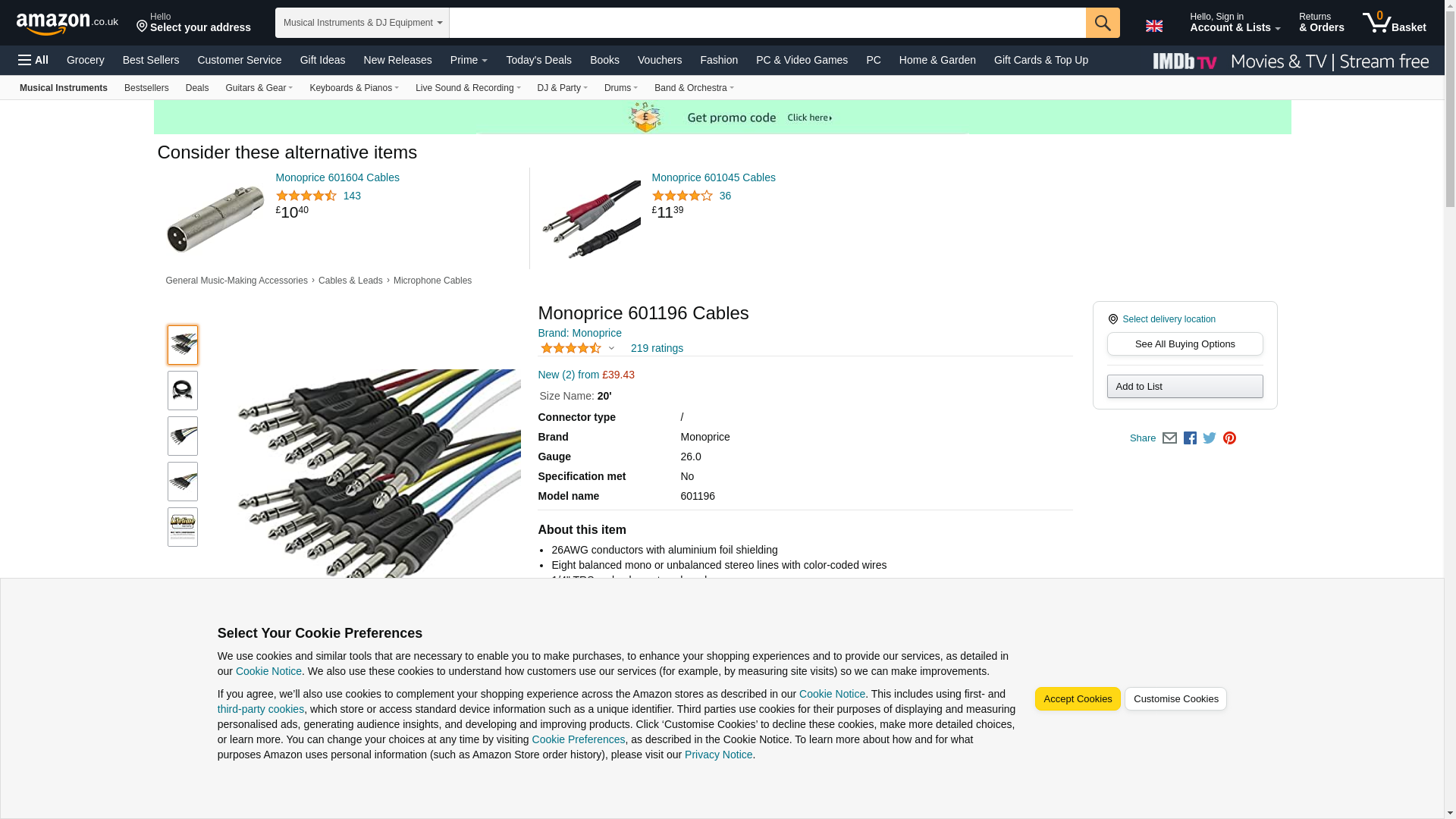The width and height of the screenshot is (1456, 819).
Task: Click Accept Cookies button
Action: click(x=1077, y=699)
